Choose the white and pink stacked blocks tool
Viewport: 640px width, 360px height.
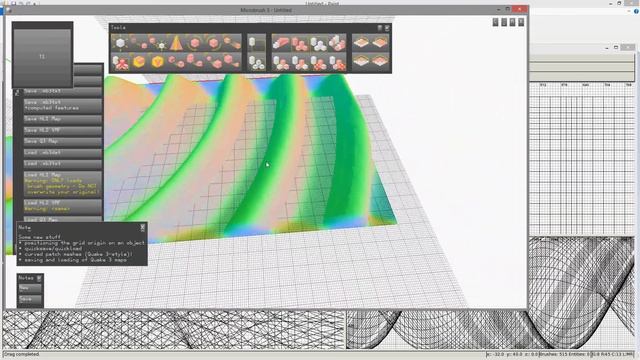pyautogui.click(x=337, y=43)
